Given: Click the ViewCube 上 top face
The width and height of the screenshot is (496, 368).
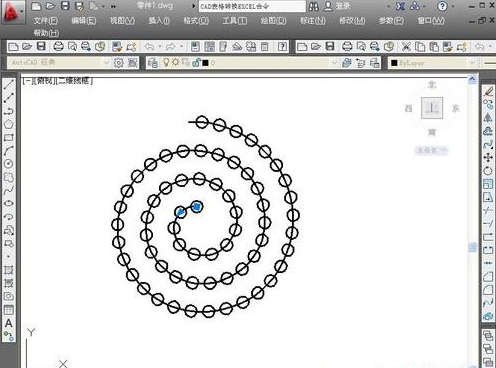Looking at the screenshot, I should [x=432, y=108].
